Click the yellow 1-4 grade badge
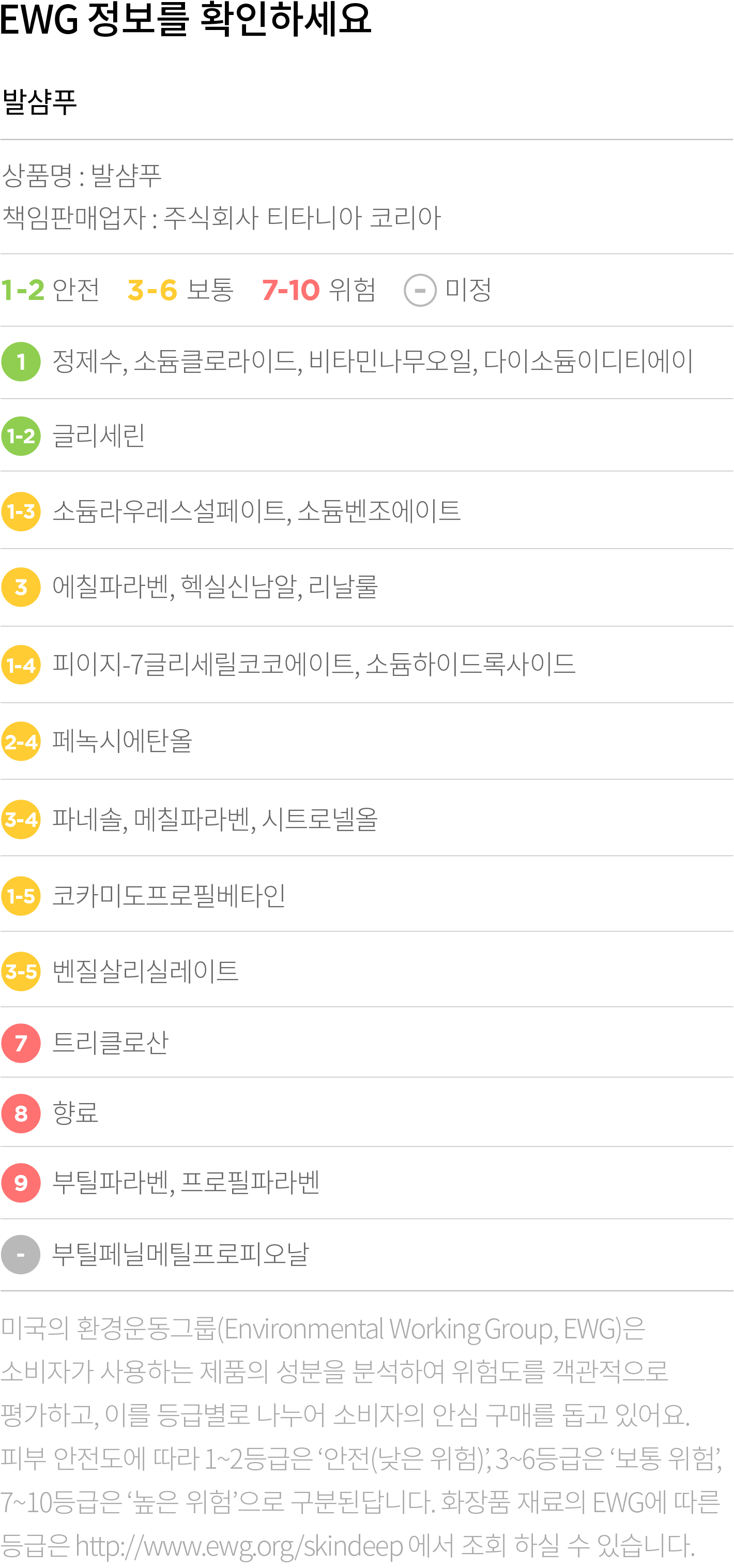Image resolution: width=734 pixels, height=1568 pixels. [21, 665]
